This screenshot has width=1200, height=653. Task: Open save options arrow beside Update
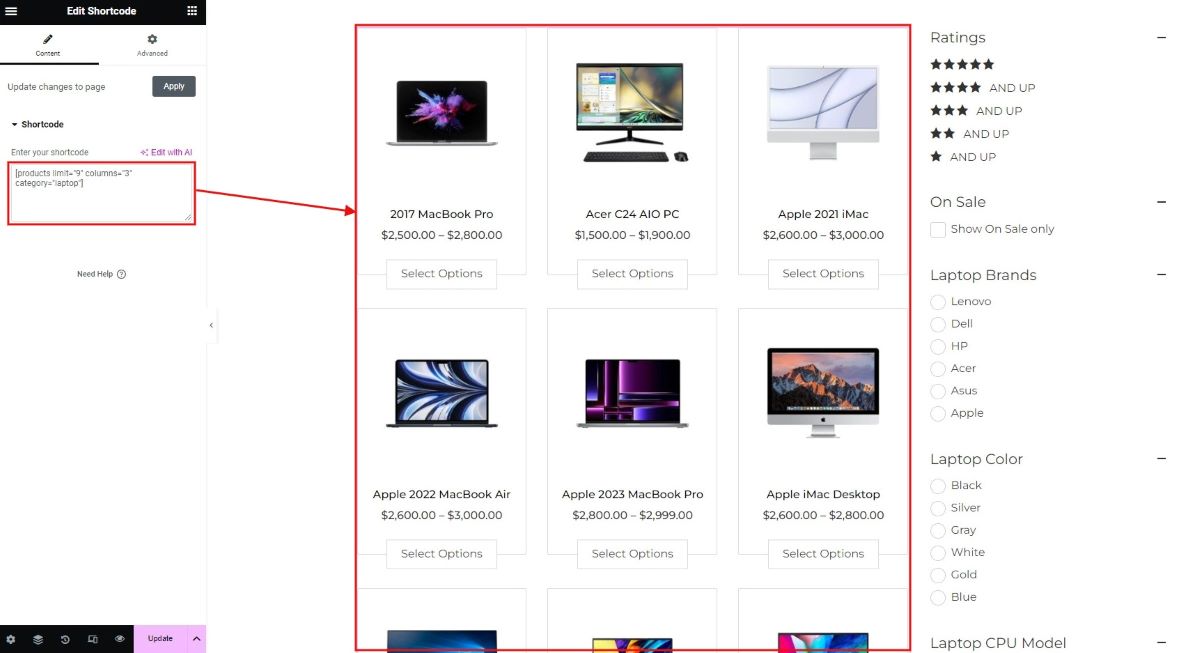click(x=197, y=639)
